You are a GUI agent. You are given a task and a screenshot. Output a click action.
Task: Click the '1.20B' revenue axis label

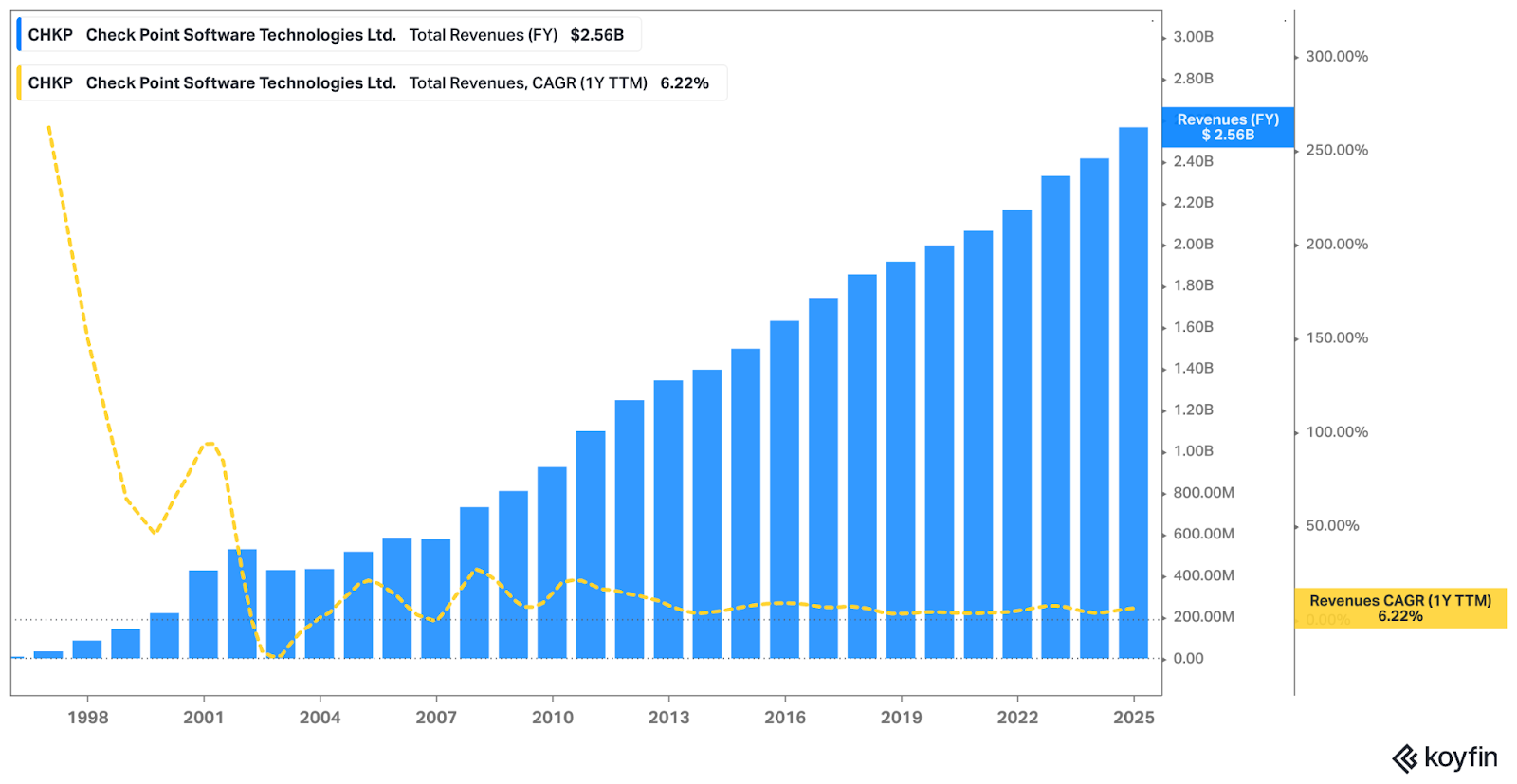(1194, 410)
